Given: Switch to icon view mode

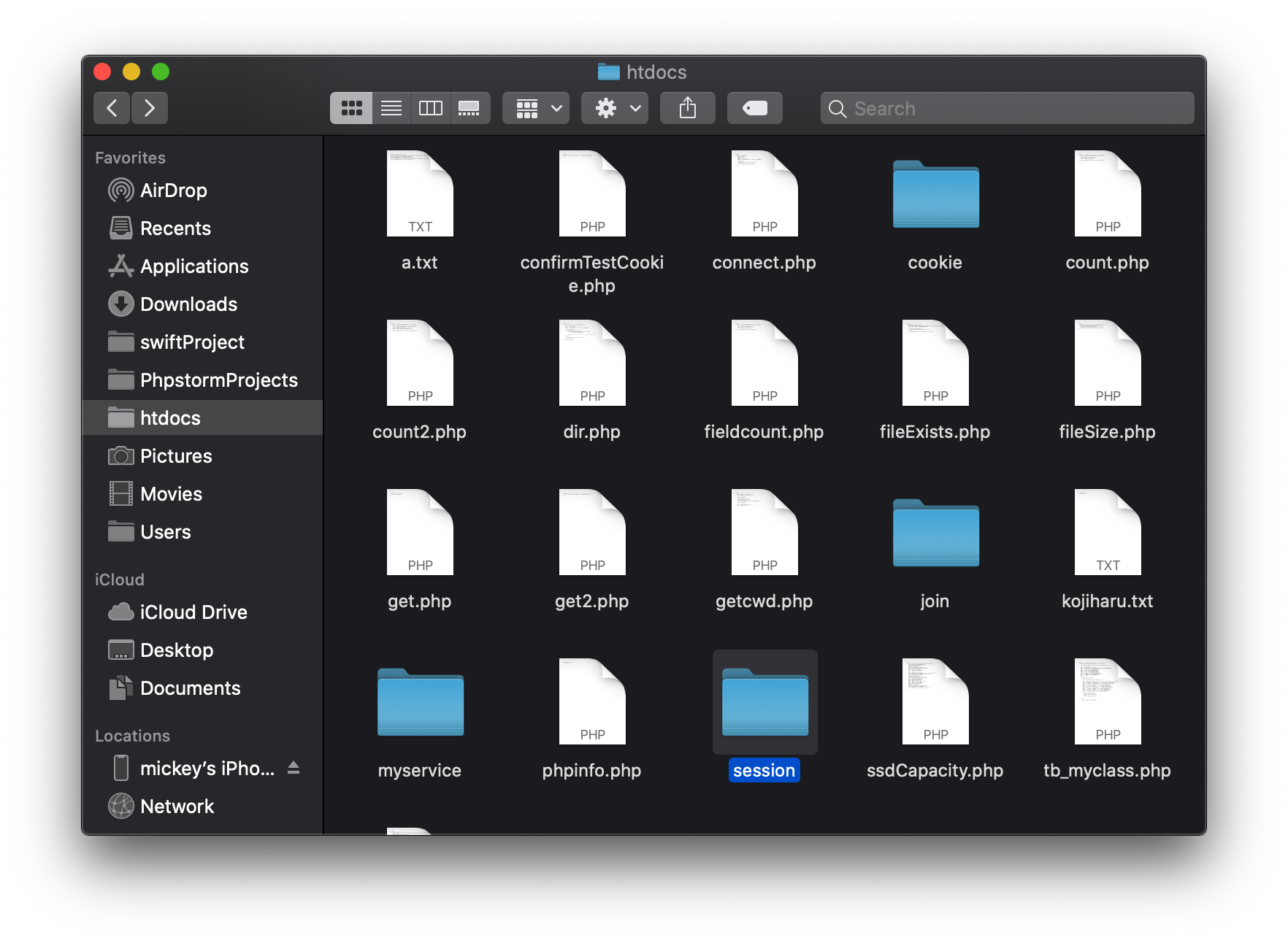Looking at the screenshot, I should coord(351,108).
